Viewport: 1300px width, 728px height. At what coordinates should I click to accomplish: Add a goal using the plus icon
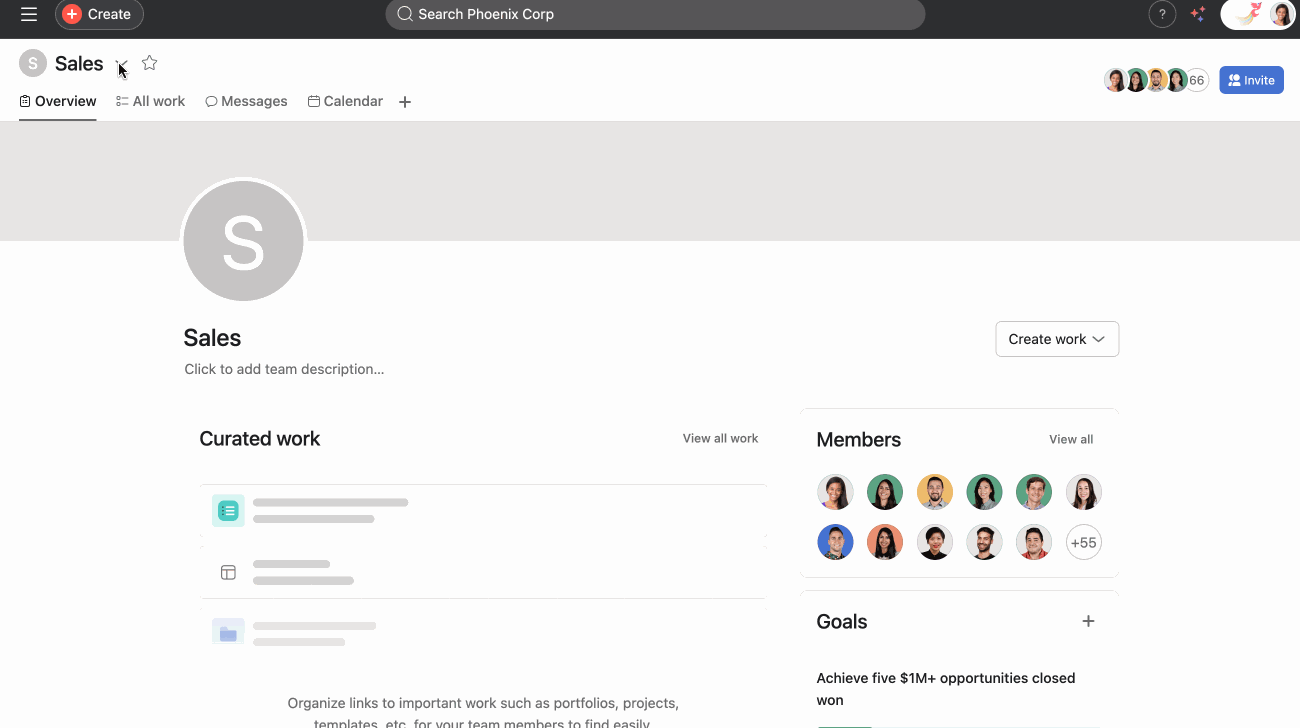pyautogui.click(x=1088, y=621)
